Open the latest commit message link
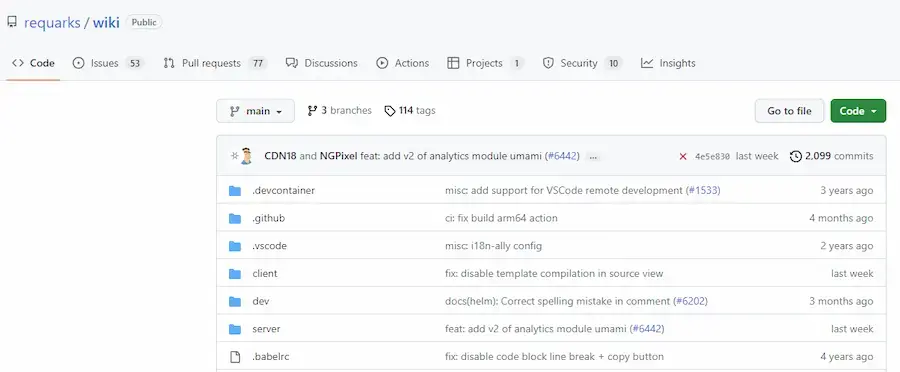The image size is (900, 372). click(451, 156)
